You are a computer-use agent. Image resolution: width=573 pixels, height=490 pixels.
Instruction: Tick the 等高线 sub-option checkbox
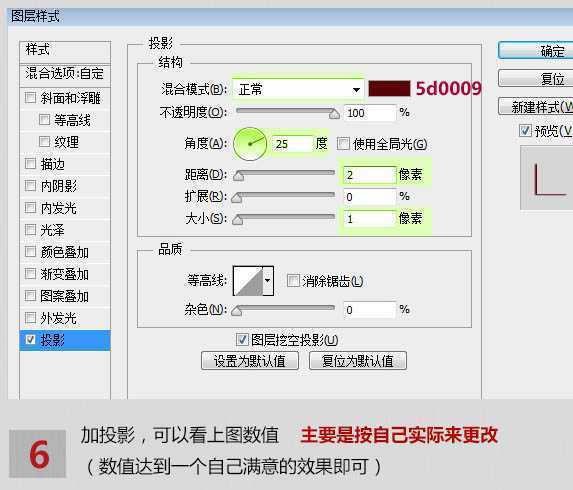click(x=45, y=119)
